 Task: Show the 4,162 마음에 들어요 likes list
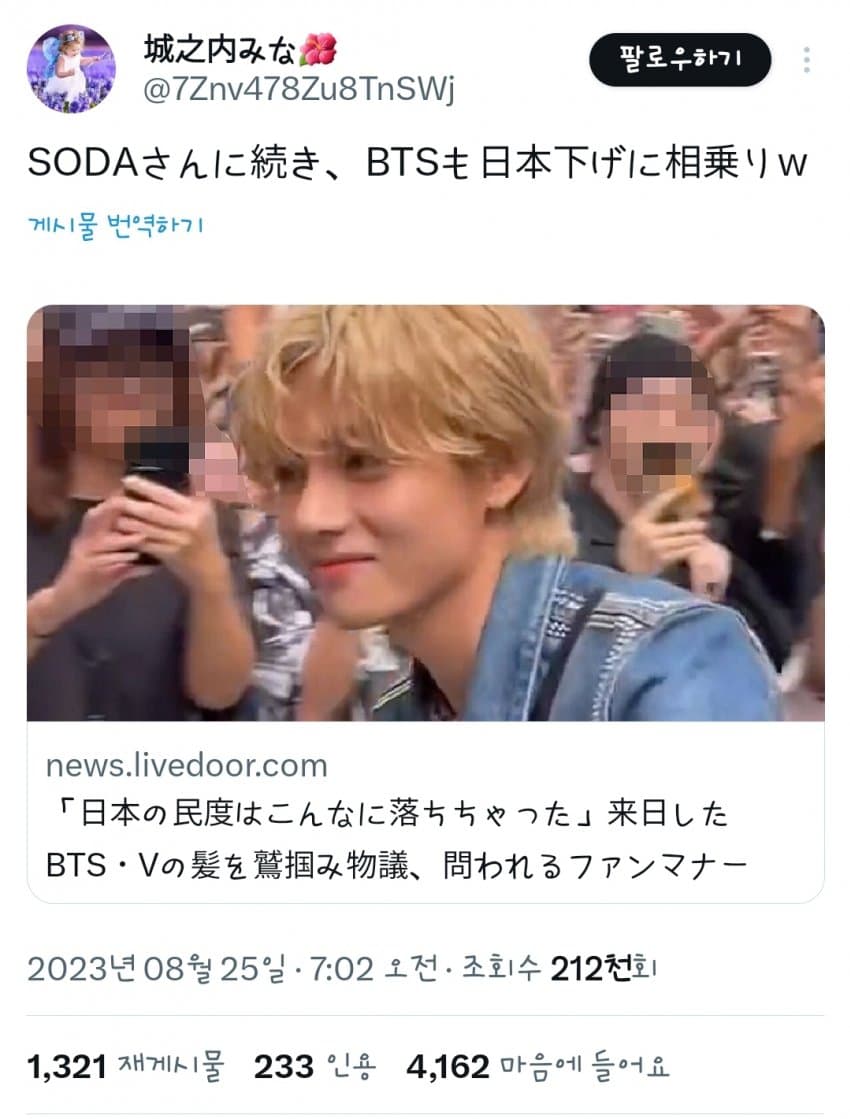538,1066
